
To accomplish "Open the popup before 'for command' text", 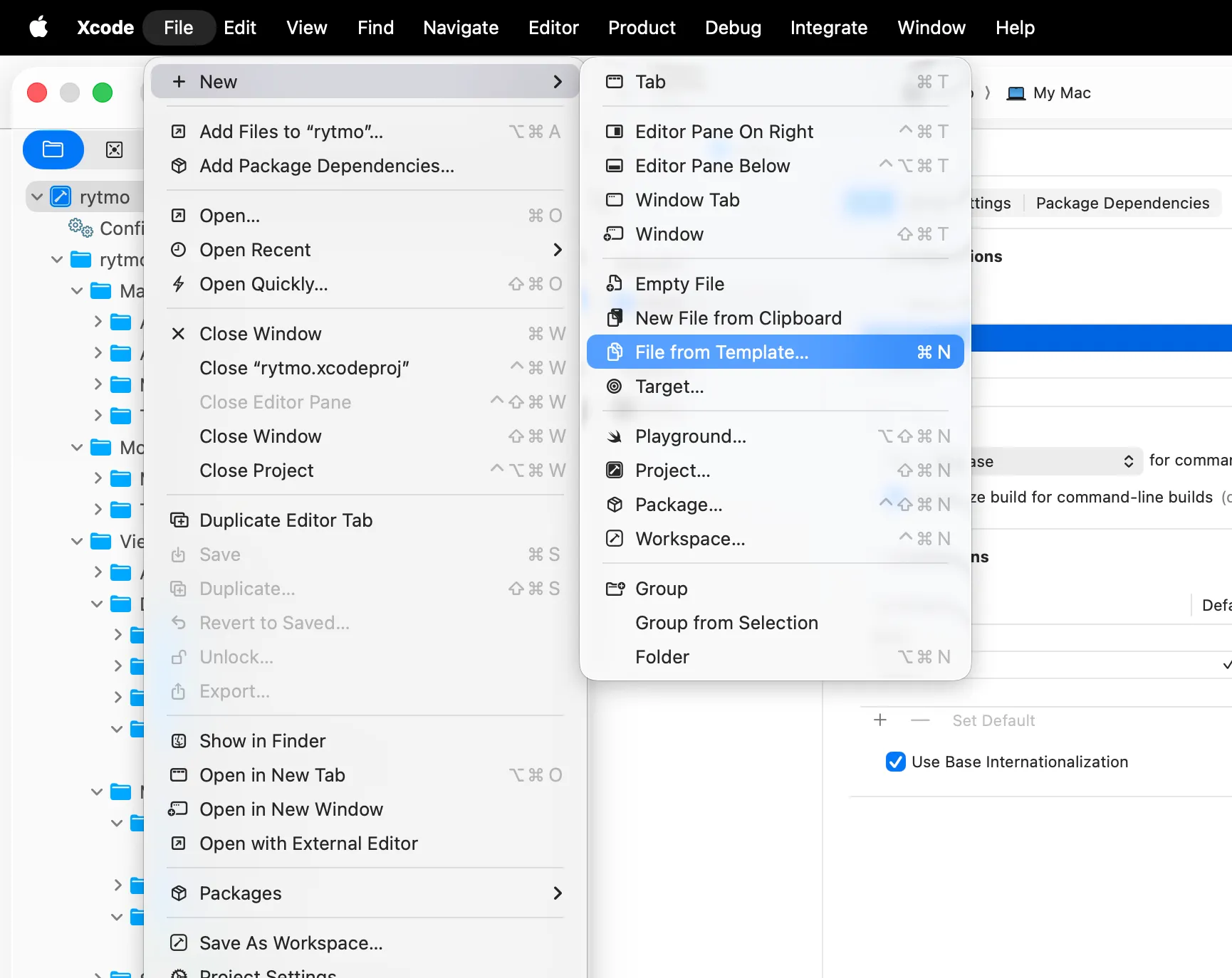I will pos(1054,461).
